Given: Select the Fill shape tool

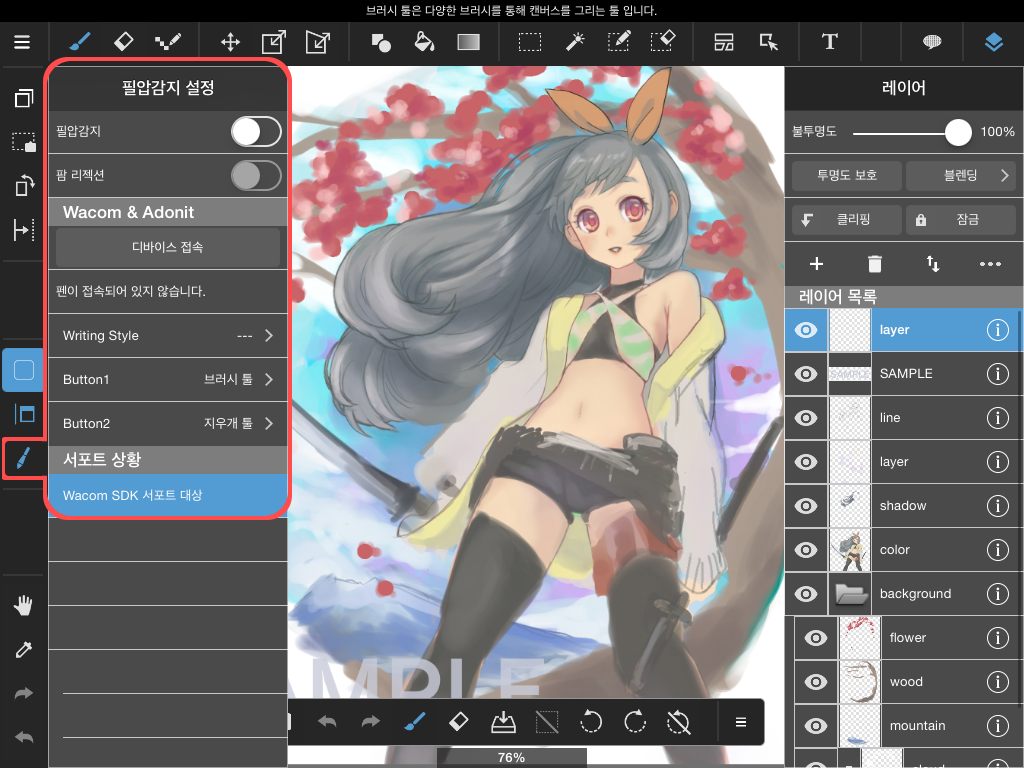Looking at the screenshot, I should 381,43.
